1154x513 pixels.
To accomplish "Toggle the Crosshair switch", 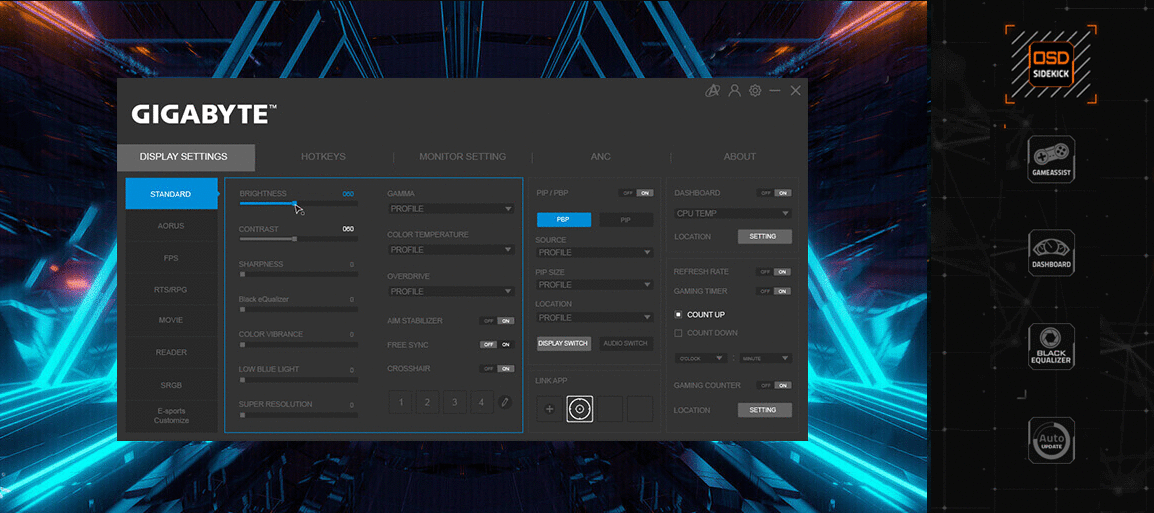I will (497, 369).
